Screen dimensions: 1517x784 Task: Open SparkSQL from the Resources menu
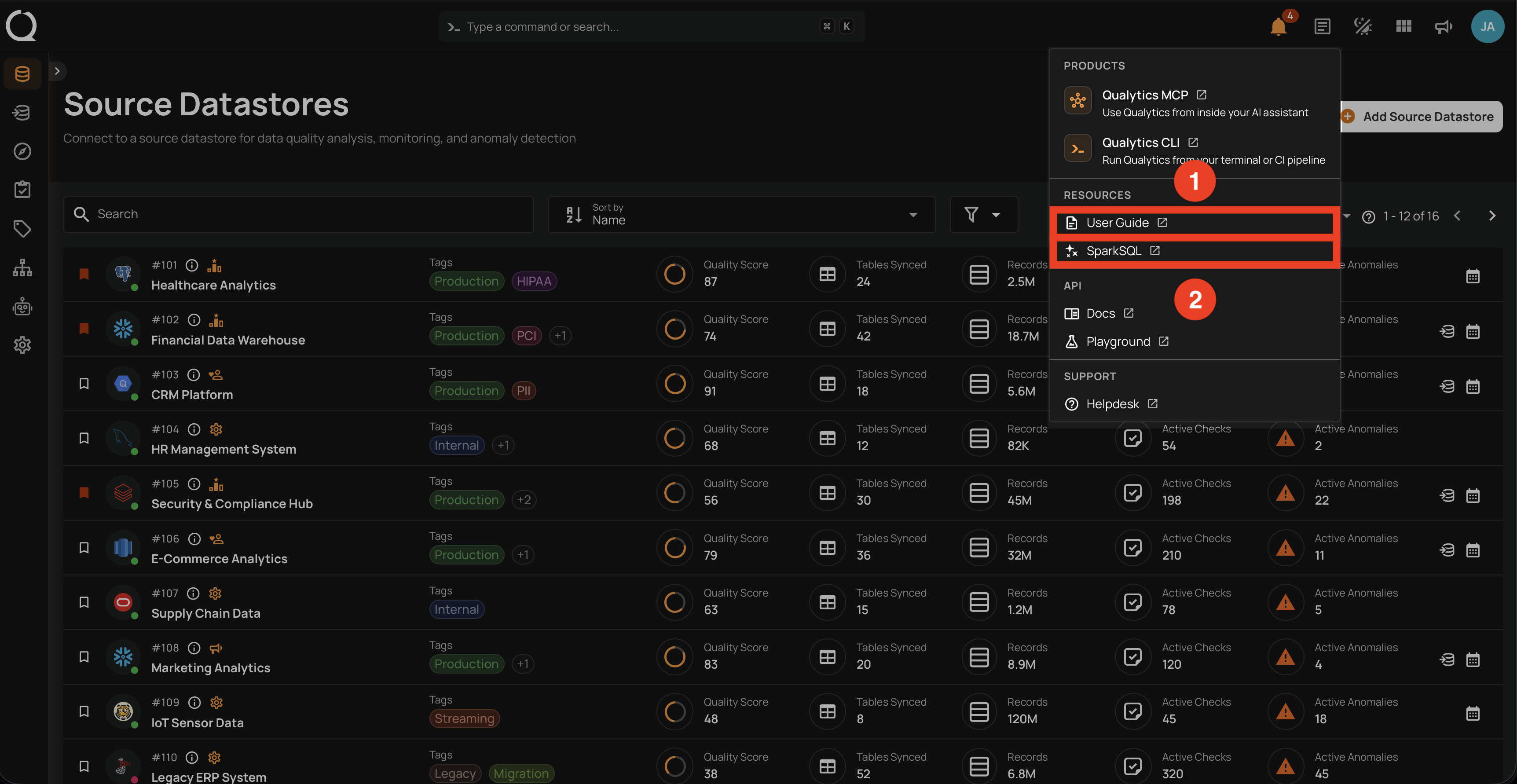(1194, 251)
